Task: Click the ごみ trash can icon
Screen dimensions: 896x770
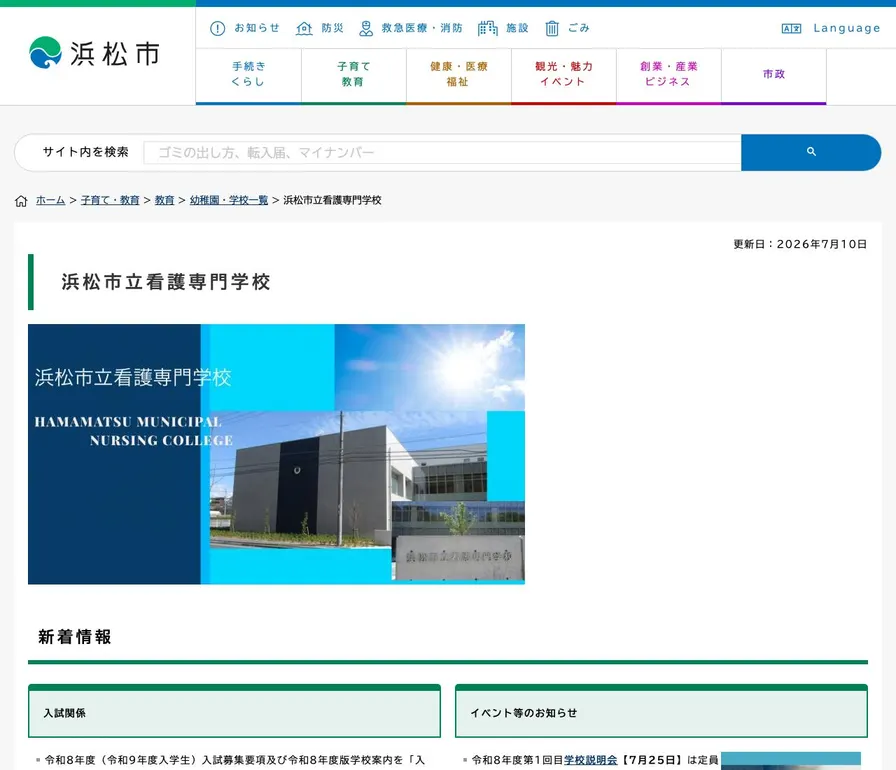Action: tap(551, 28)
